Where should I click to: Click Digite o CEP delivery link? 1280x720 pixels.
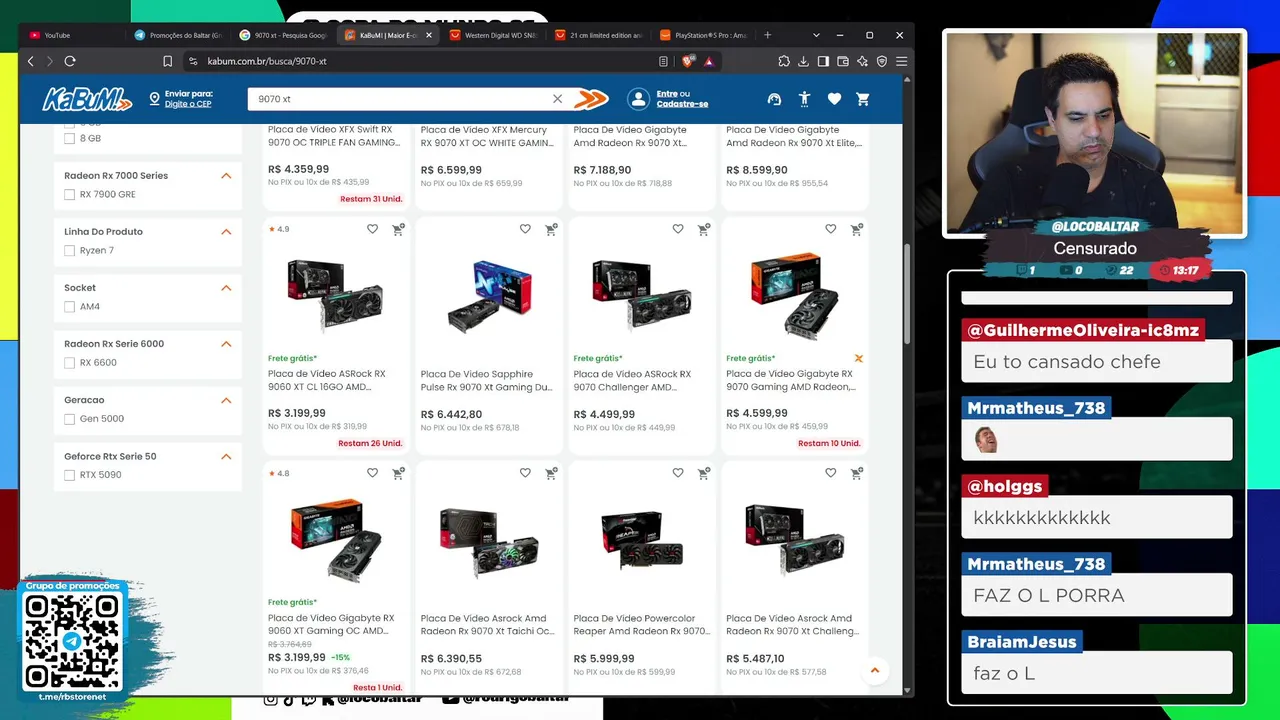click(x=188, y=104)
